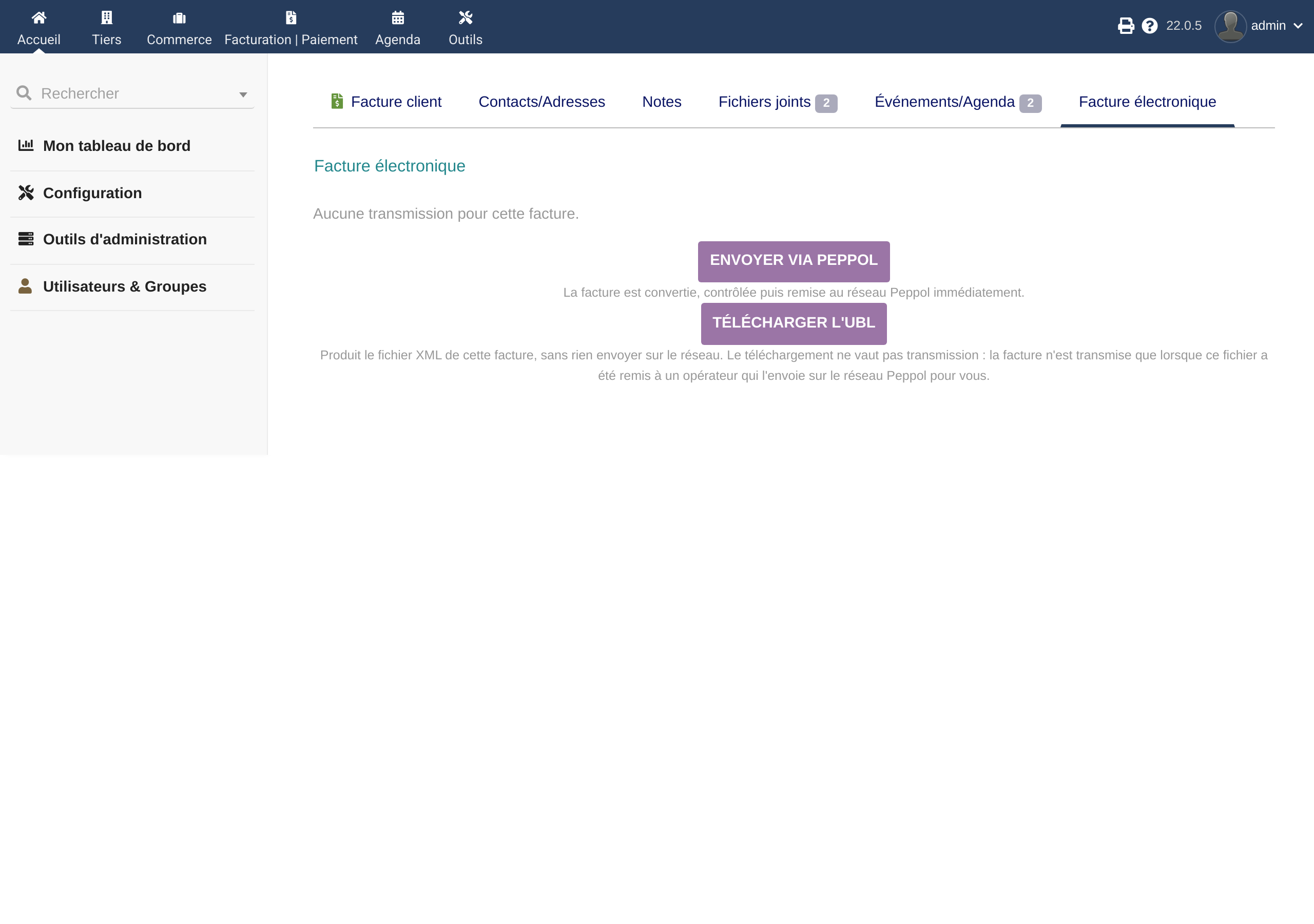
Task: Click the Commerce menu label
Action: pyautogui.click(x=179, y=40)
